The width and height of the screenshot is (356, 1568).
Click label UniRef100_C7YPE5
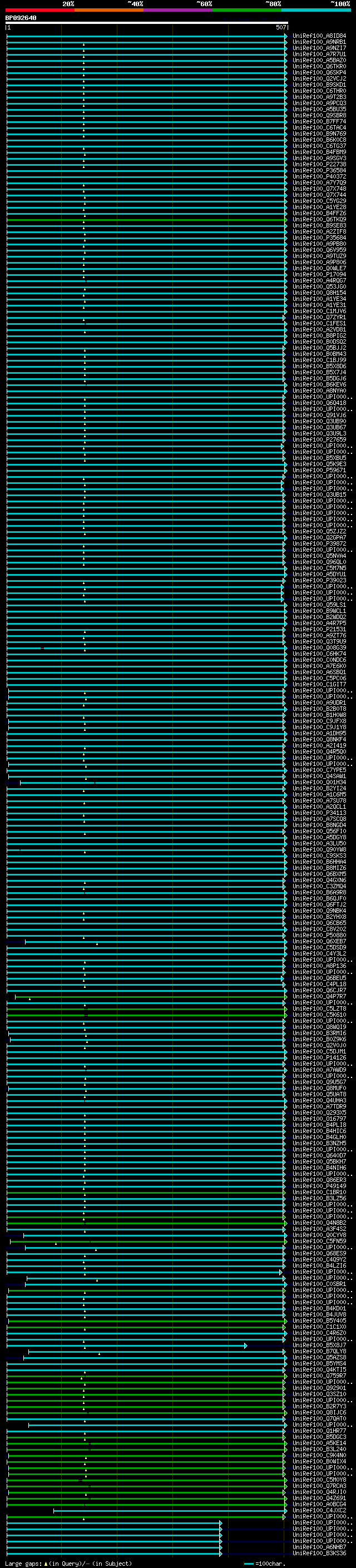(x=319, y=770)
